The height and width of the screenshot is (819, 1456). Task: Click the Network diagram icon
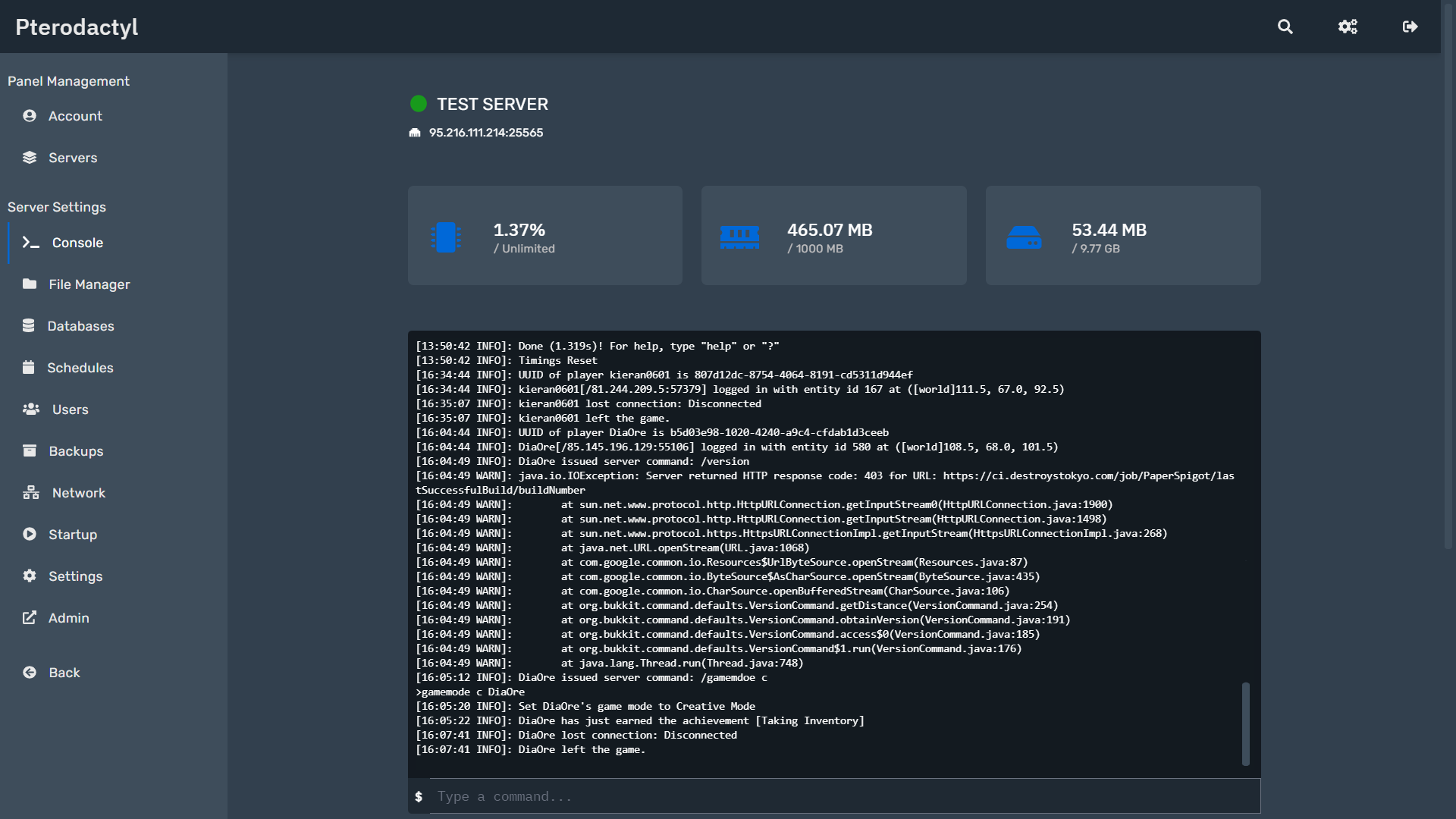(31, 493)
